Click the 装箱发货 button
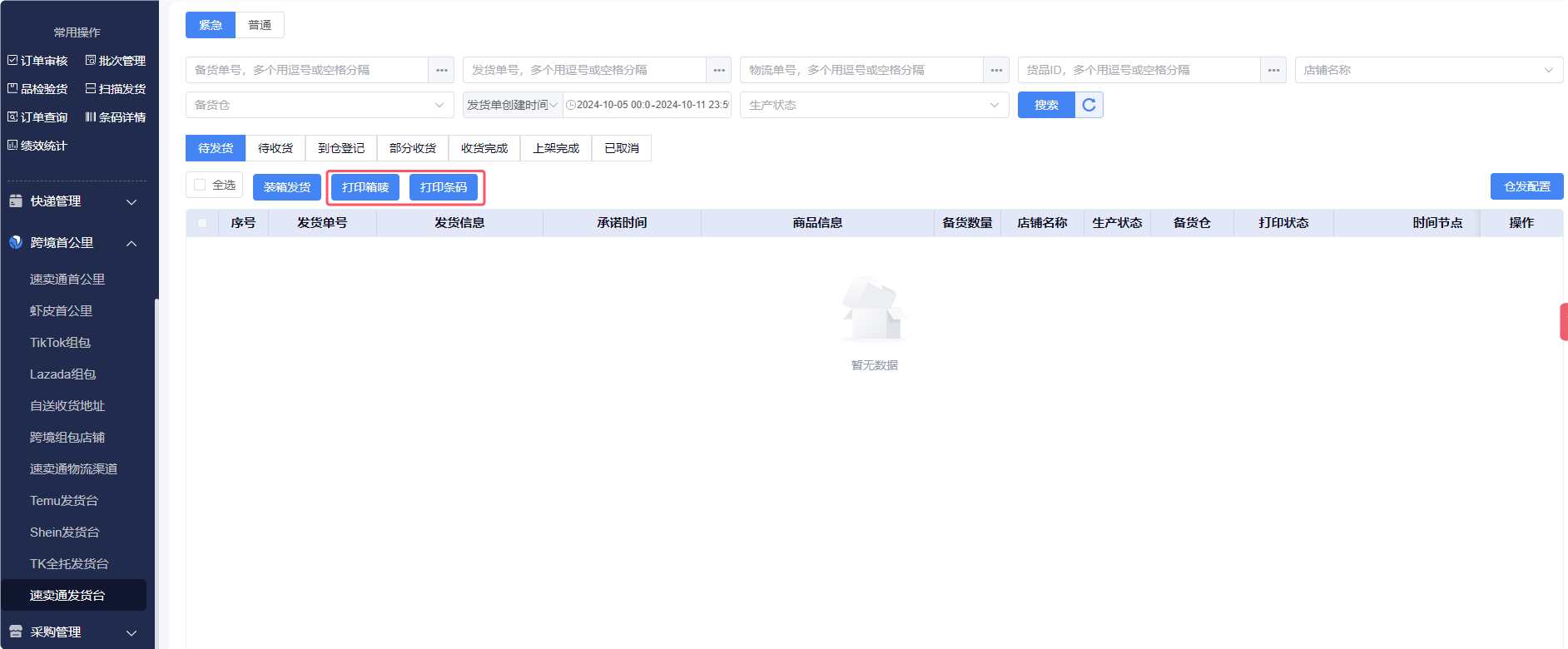Viewport: 1568px width, 649px height. coord(287,187)
